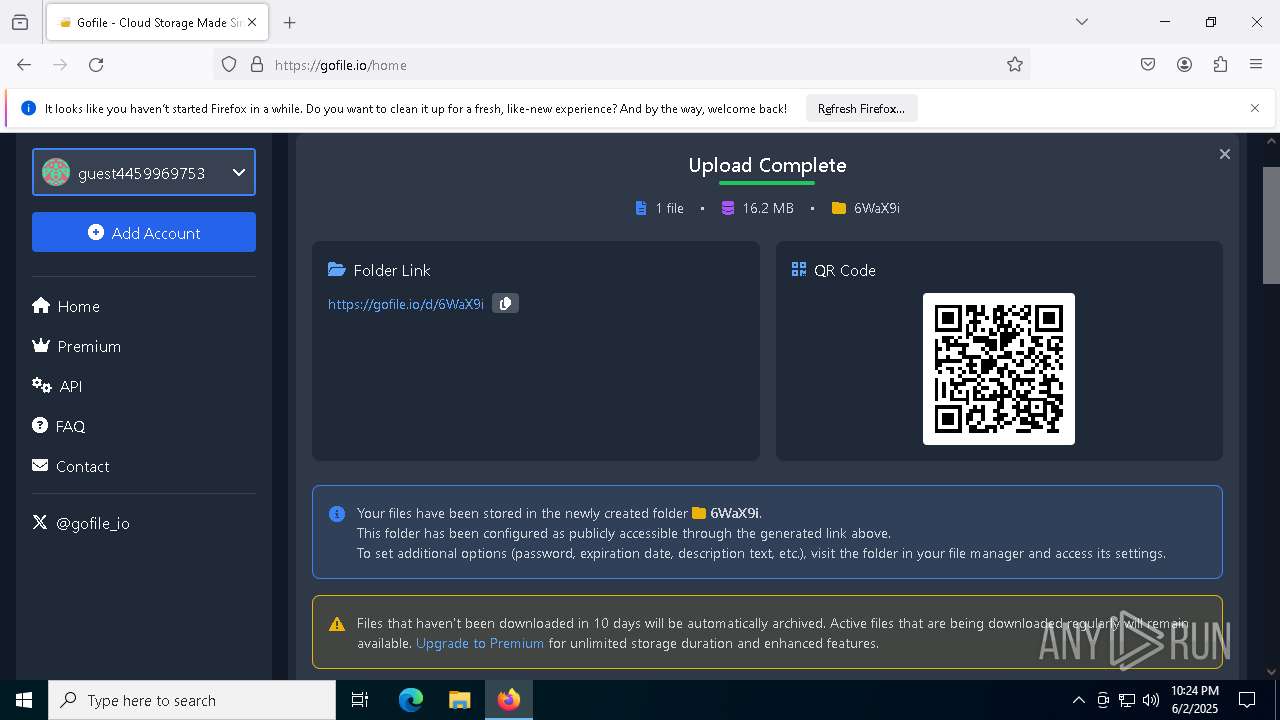Open the API page in sidebar
The image size is (1280, 720).
57,386
